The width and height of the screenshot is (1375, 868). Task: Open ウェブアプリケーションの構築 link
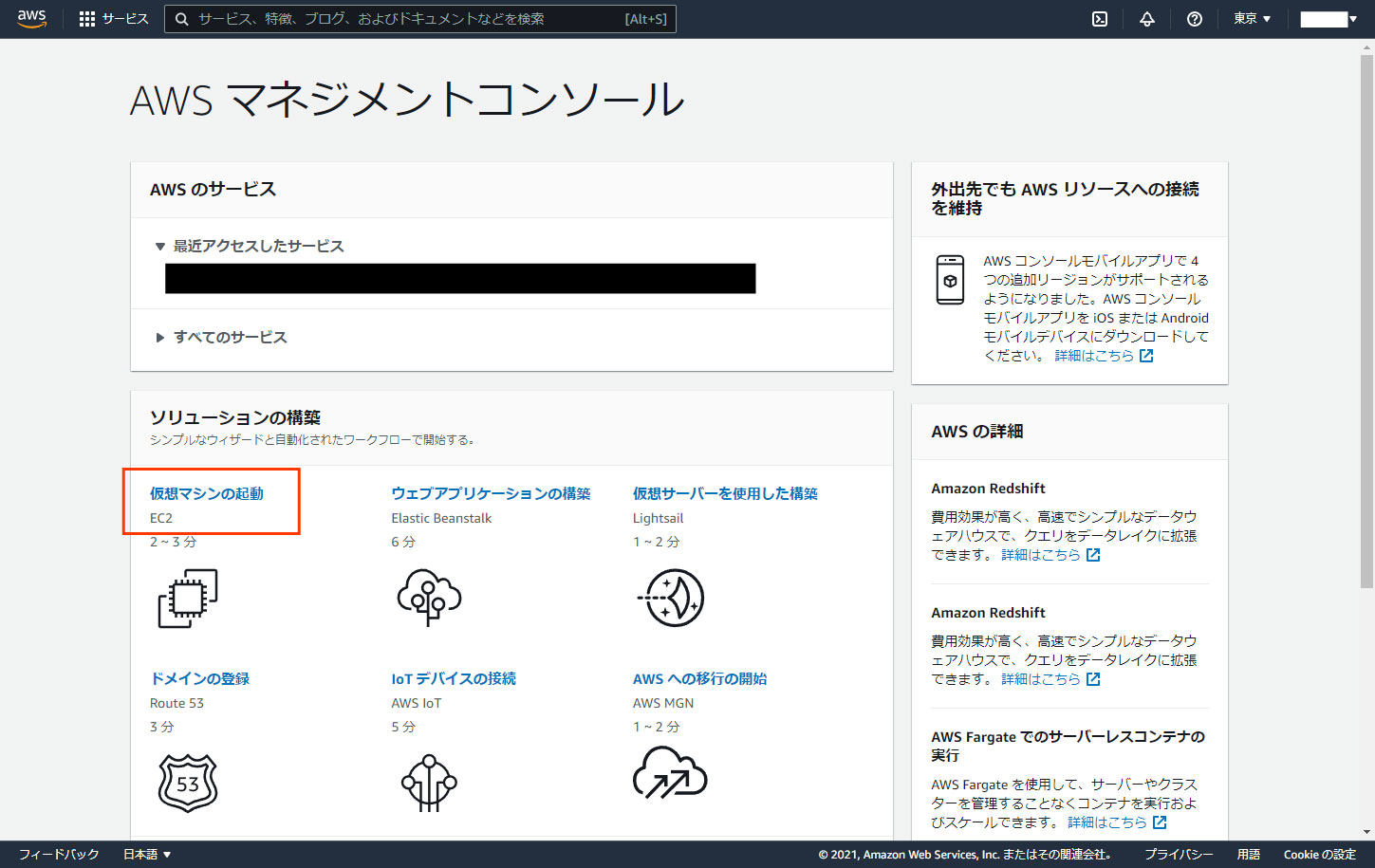point(491,493)
